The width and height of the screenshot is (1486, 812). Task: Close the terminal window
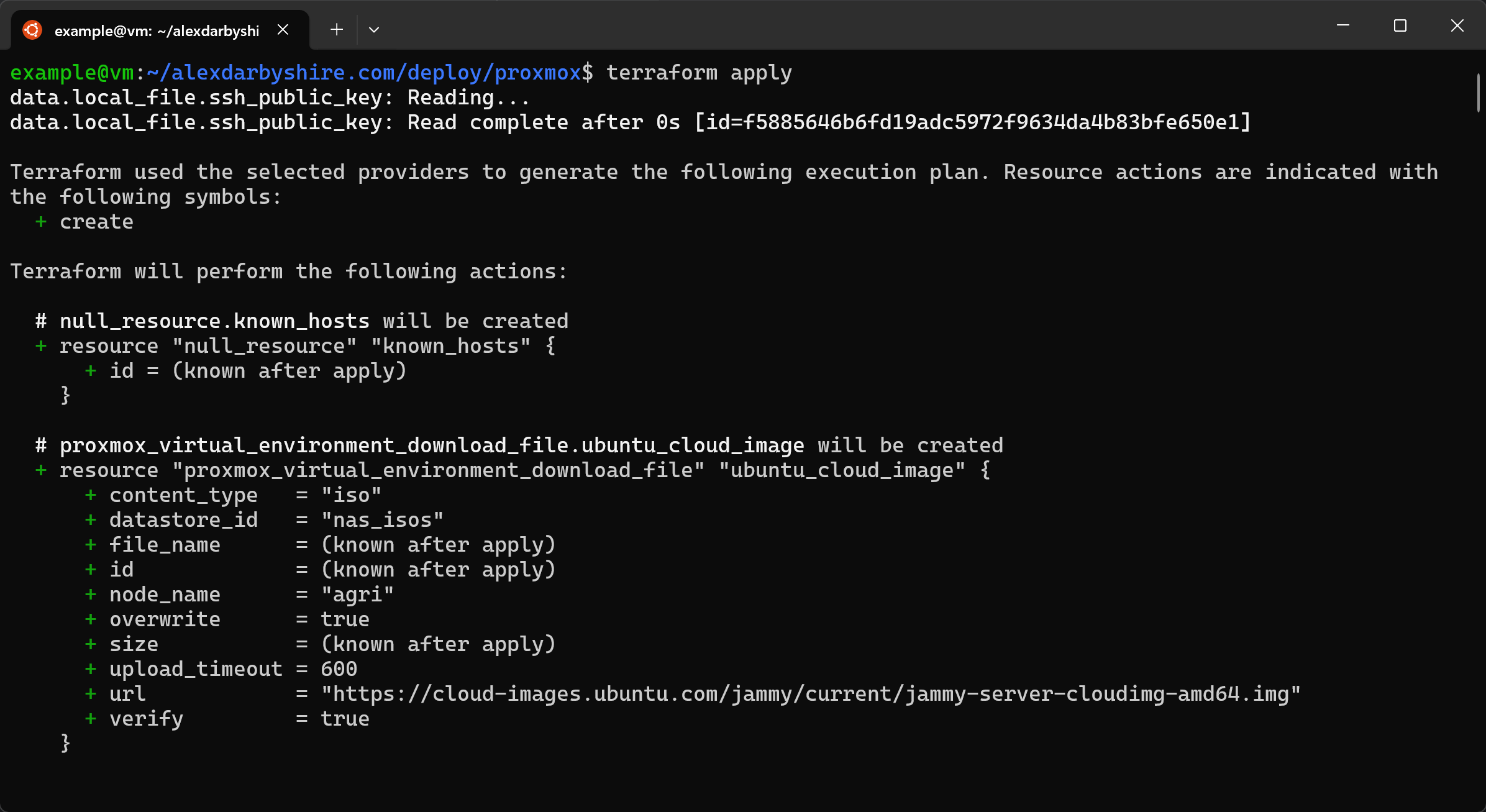pyautogui.click(x=1457, y=25)
